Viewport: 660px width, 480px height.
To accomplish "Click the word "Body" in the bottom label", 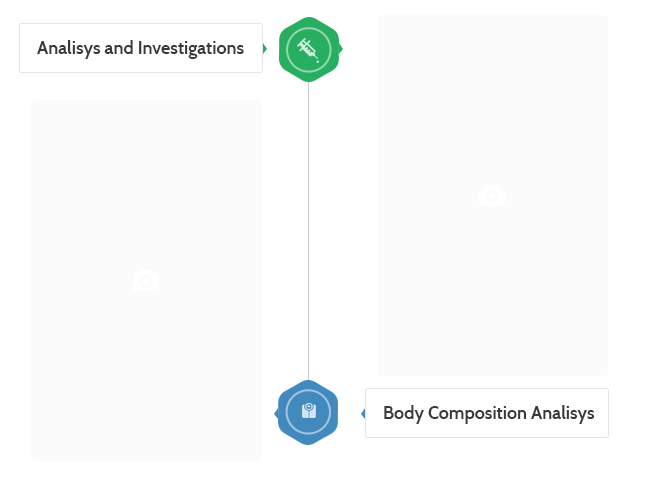I will click(x=403, y=413).
